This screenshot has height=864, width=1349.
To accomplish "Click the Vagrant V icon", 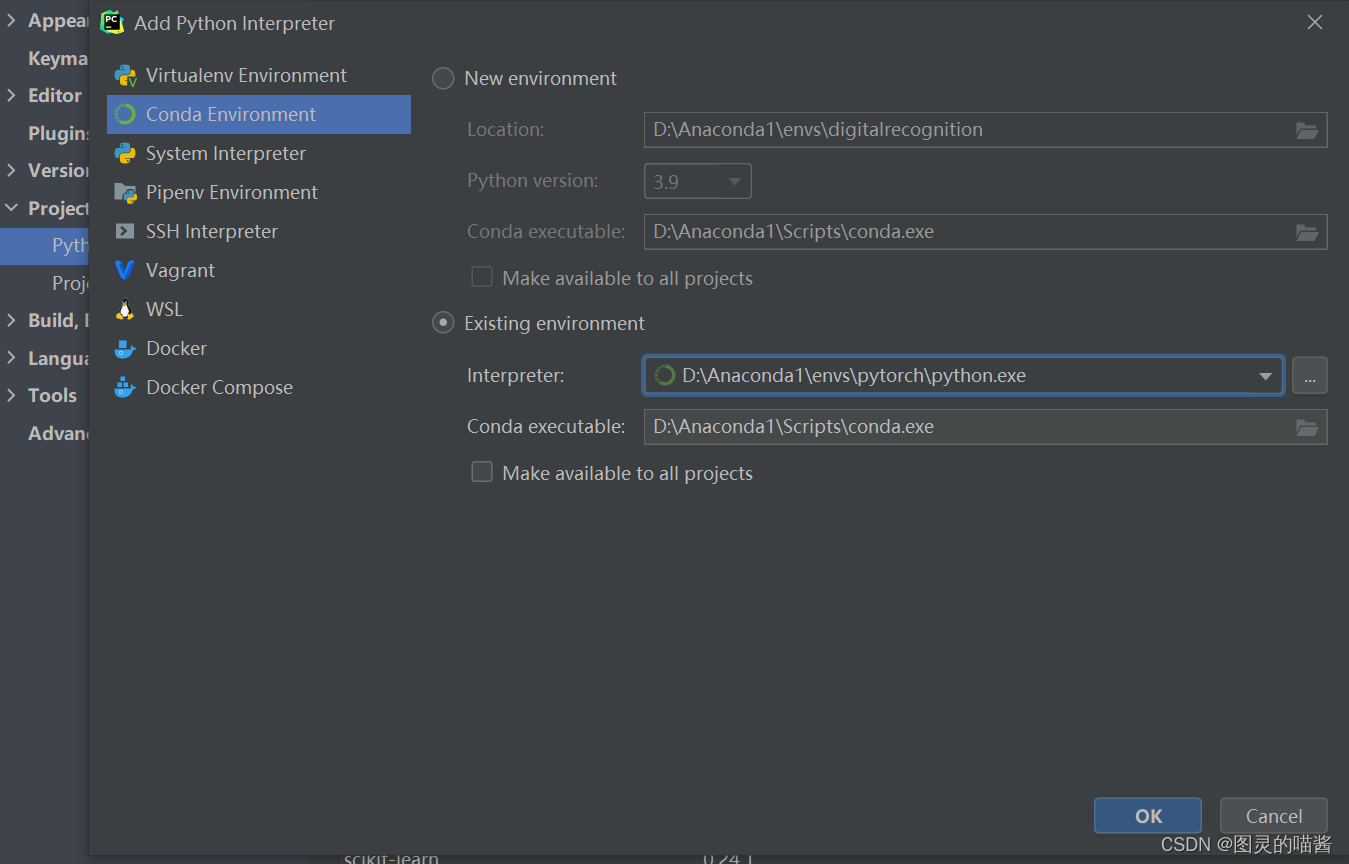I will point(125,271).
